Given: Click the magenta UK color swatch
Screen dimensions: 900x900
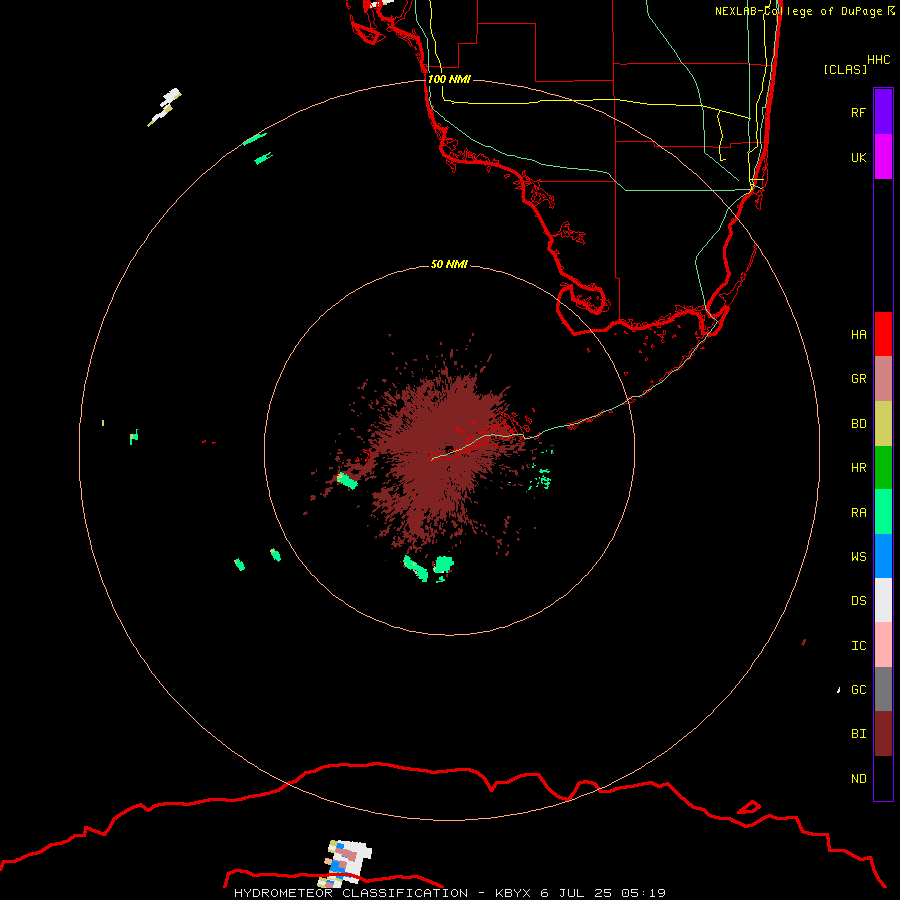Looking at the screenshot, I should [x=883, y=157].
